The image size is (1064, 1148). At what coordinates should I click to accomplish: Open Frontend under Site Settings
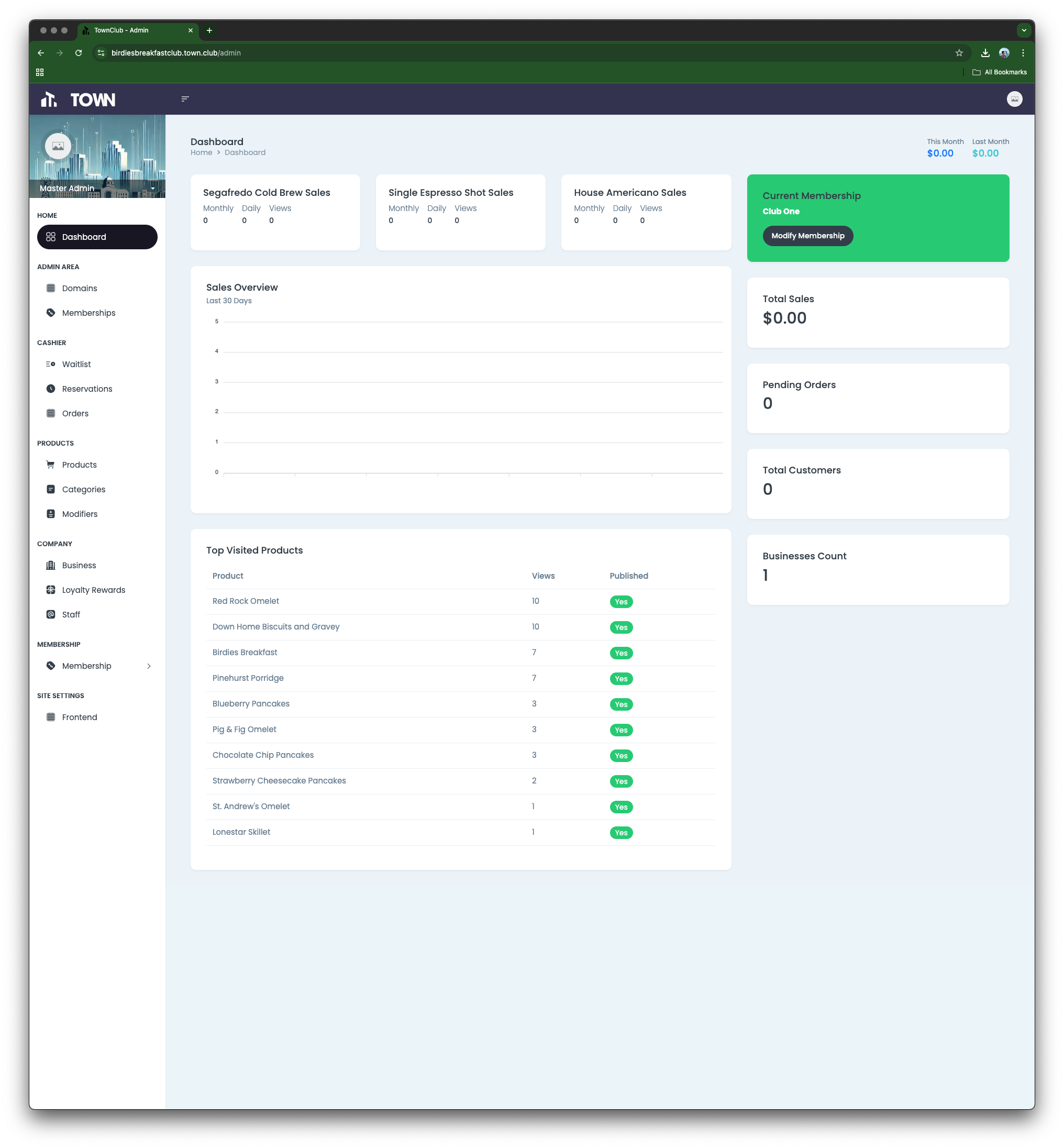(80, 718)
